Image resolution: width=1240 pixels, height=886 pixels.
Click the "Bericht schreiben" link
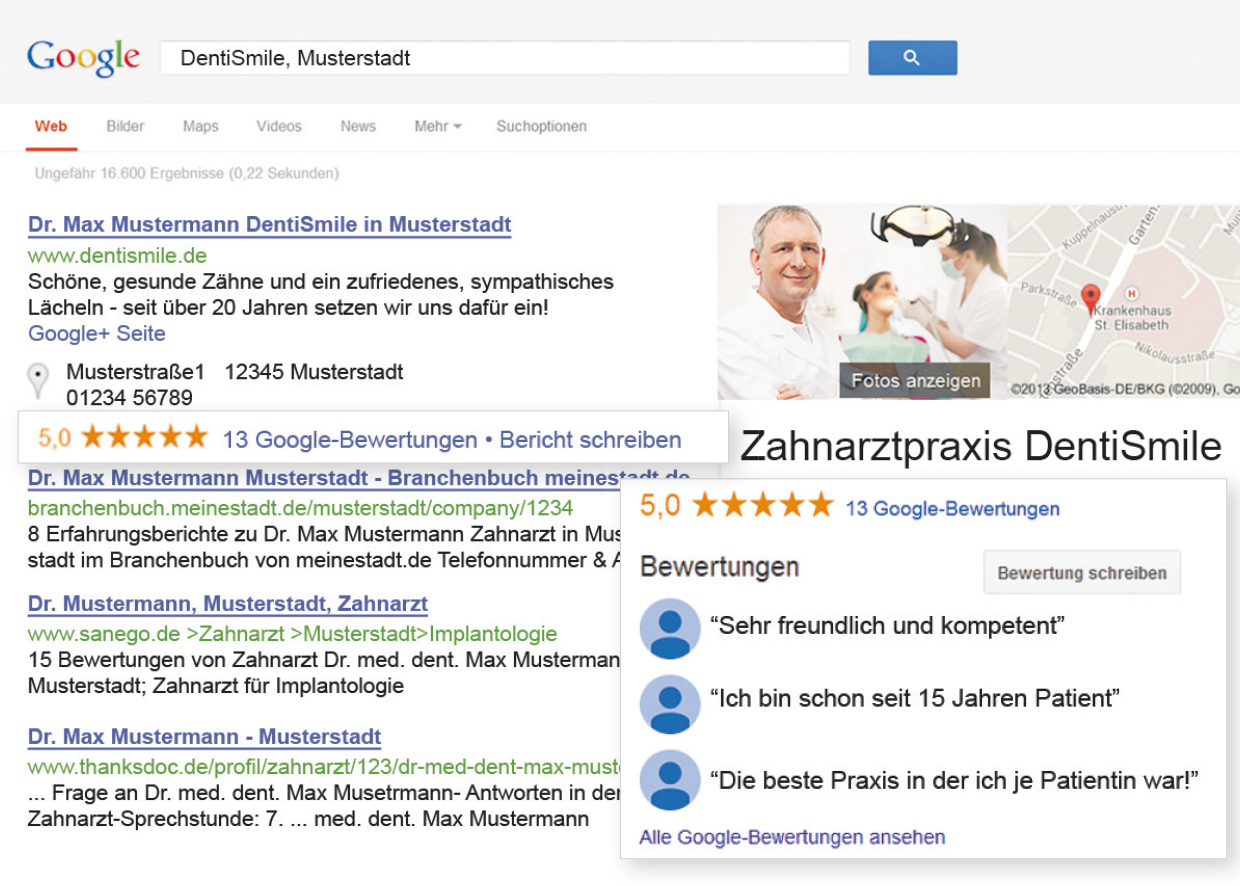590,440
